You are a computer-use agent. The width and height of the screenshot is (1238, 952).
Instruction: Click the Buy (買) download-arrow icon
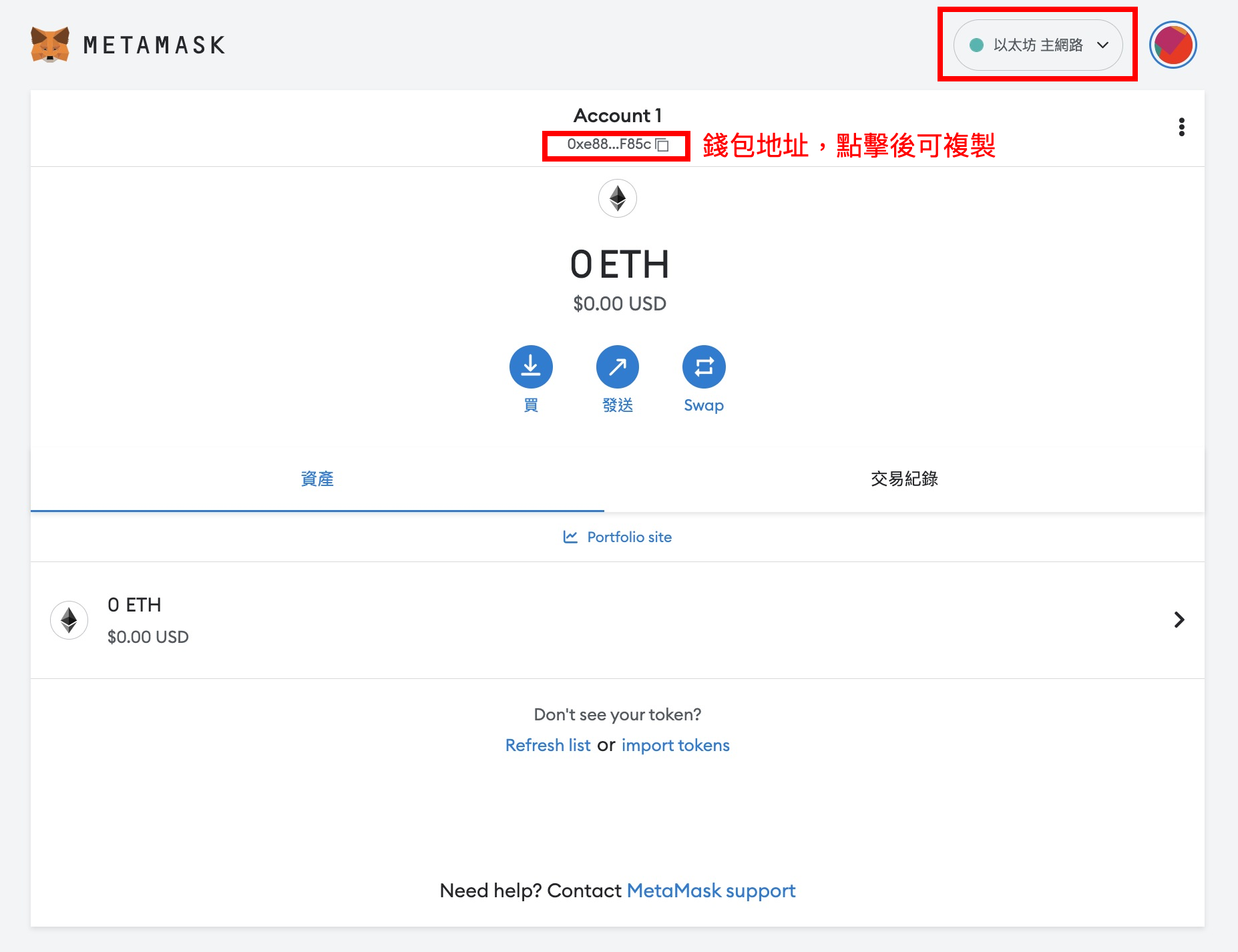point(531,367)
